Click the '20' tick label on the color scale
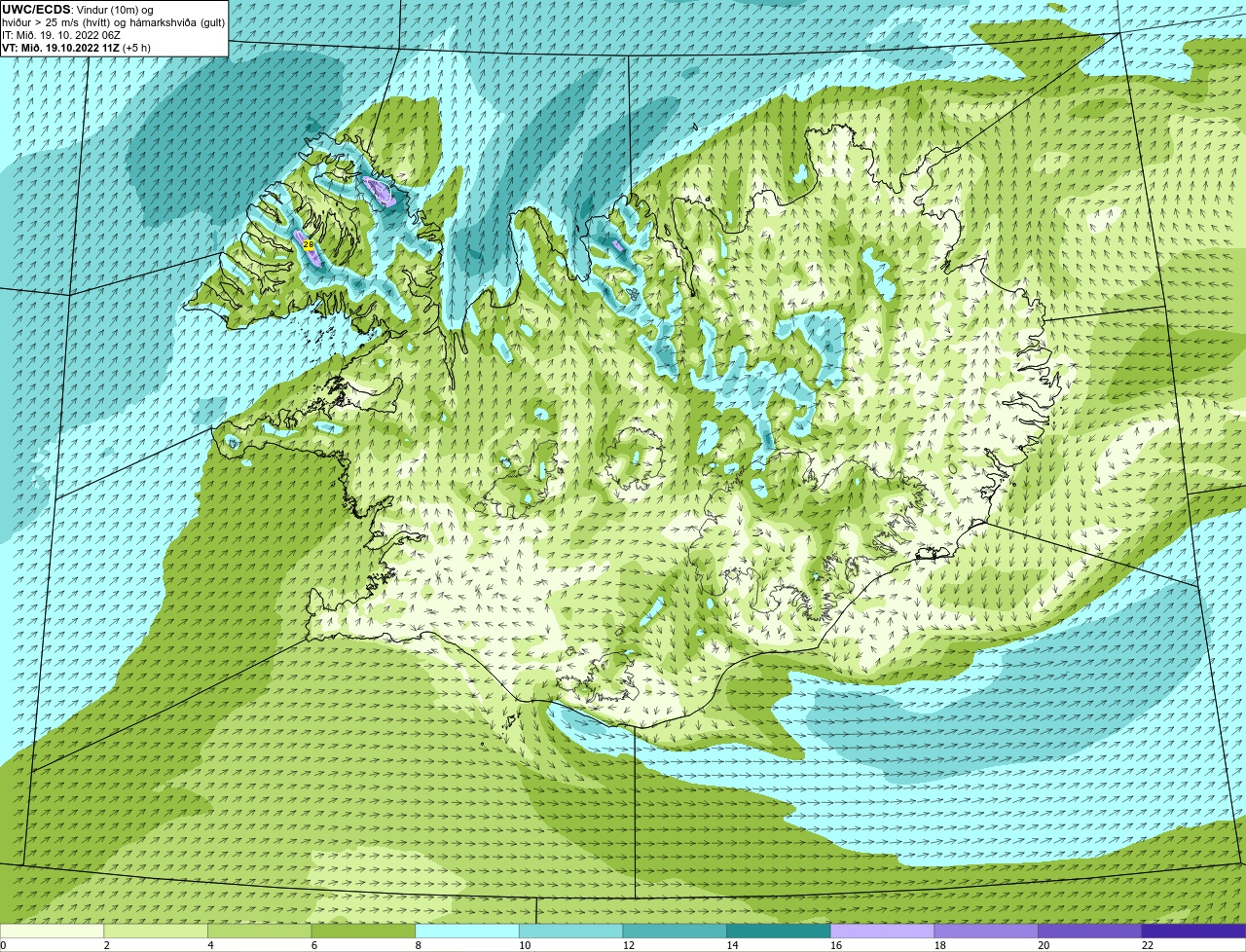This screenshot has width=1246, height=952. coord(1044,945)
